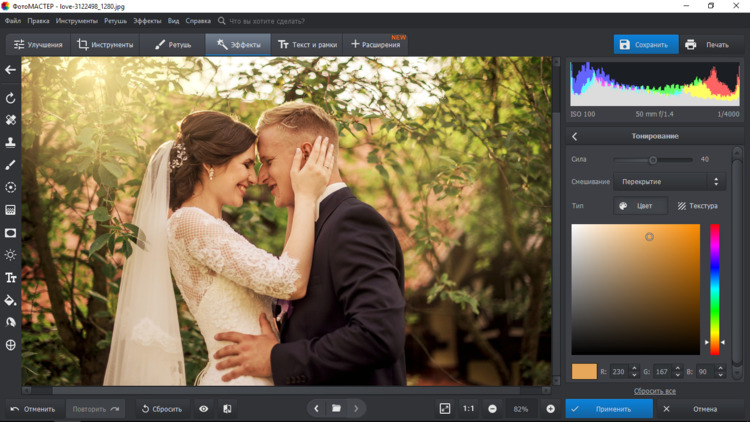
Task: Open the Файл menu
Action: 13,20
